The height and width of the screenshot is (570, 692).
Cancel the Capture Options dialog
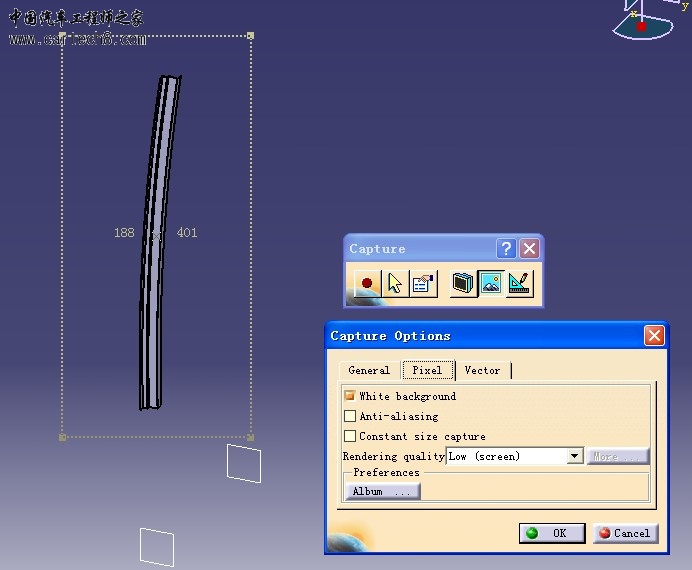point(625,533)
